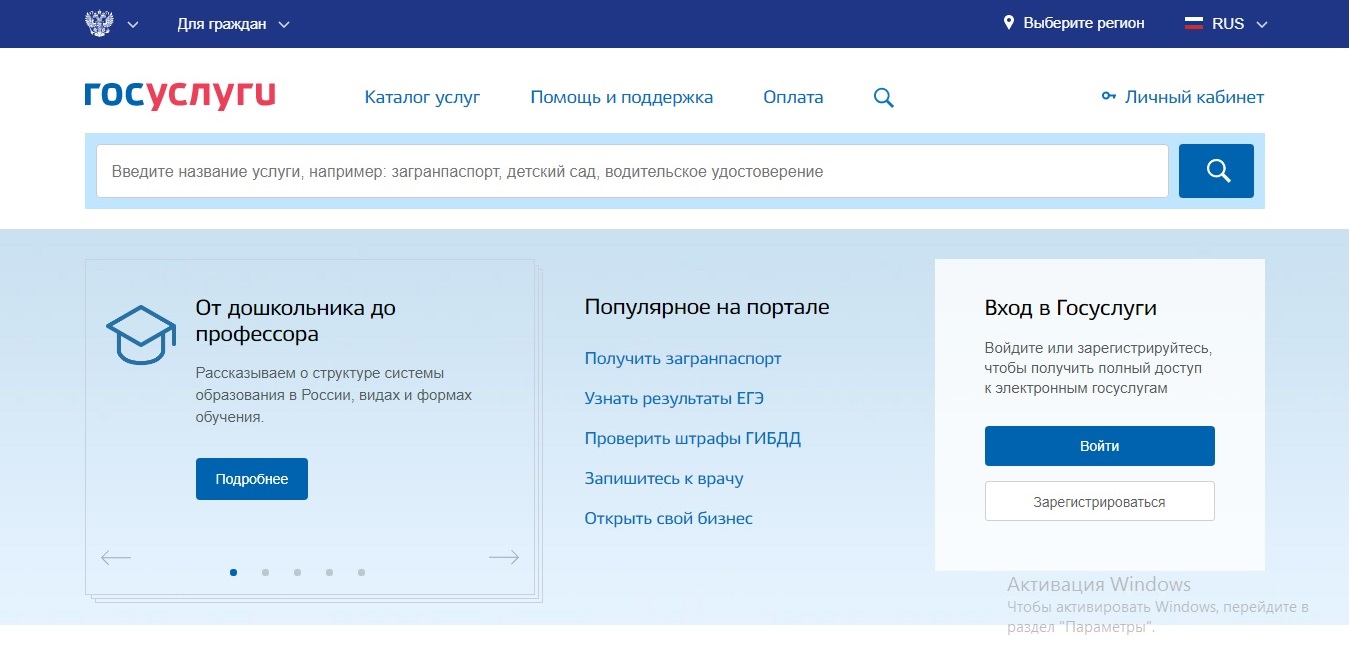
Task: Open the 'Для граждан' audience dropdown
Action: point(233,24)
